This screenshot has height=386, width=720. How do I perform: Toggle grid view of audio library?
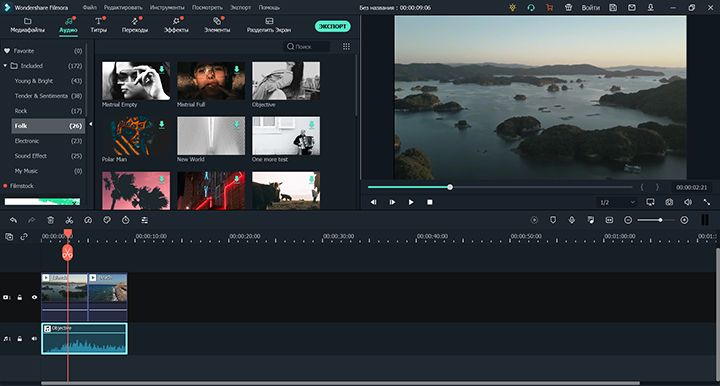point(346,46)
